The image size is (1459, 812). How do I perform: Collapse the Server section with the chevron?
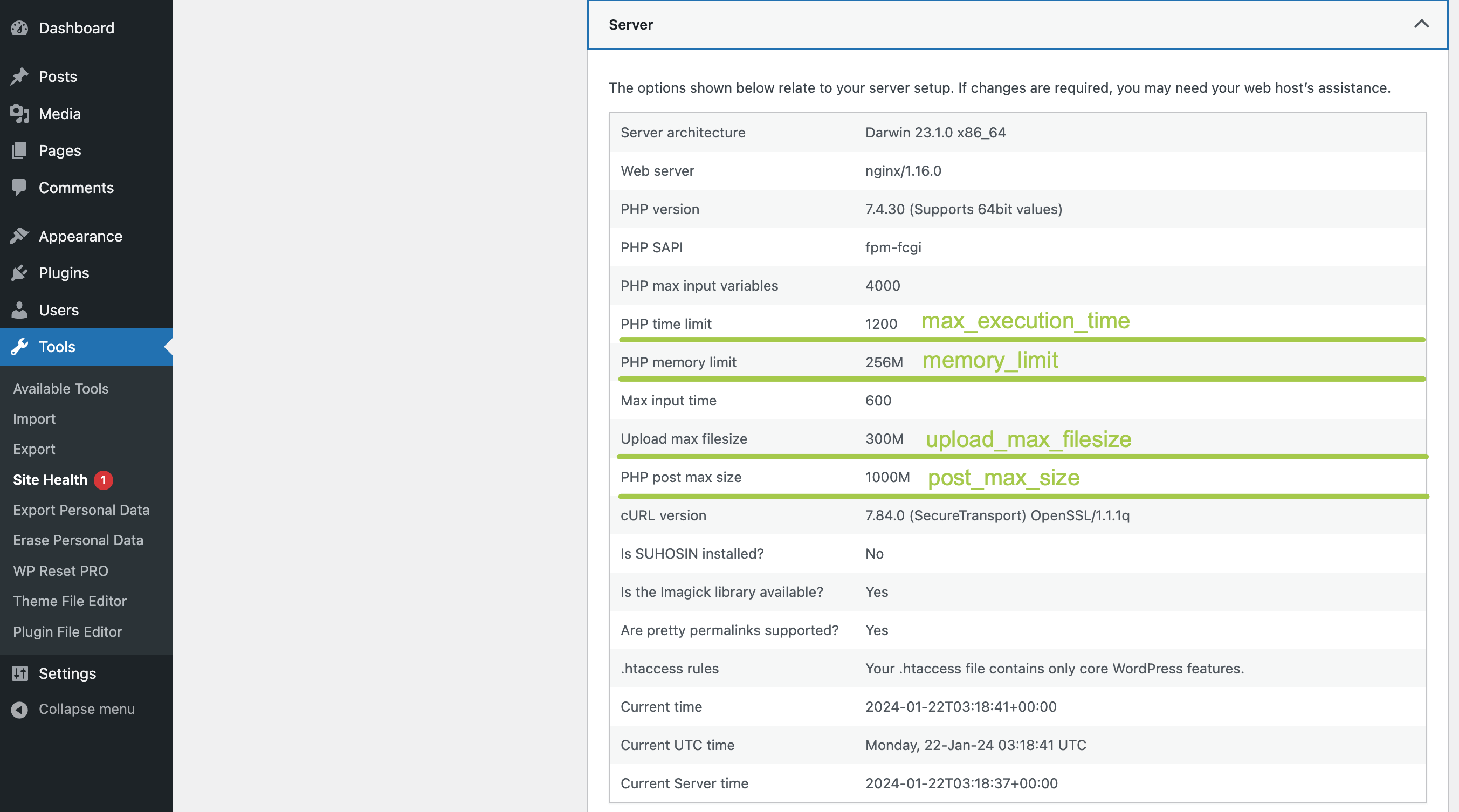[1421, 24]
